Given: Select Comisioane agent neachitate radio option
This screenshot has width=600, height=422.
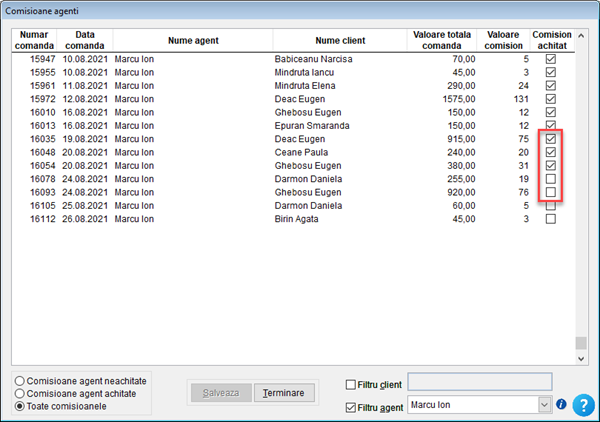Looking at the screenshot, I should [x=21, y=381].
